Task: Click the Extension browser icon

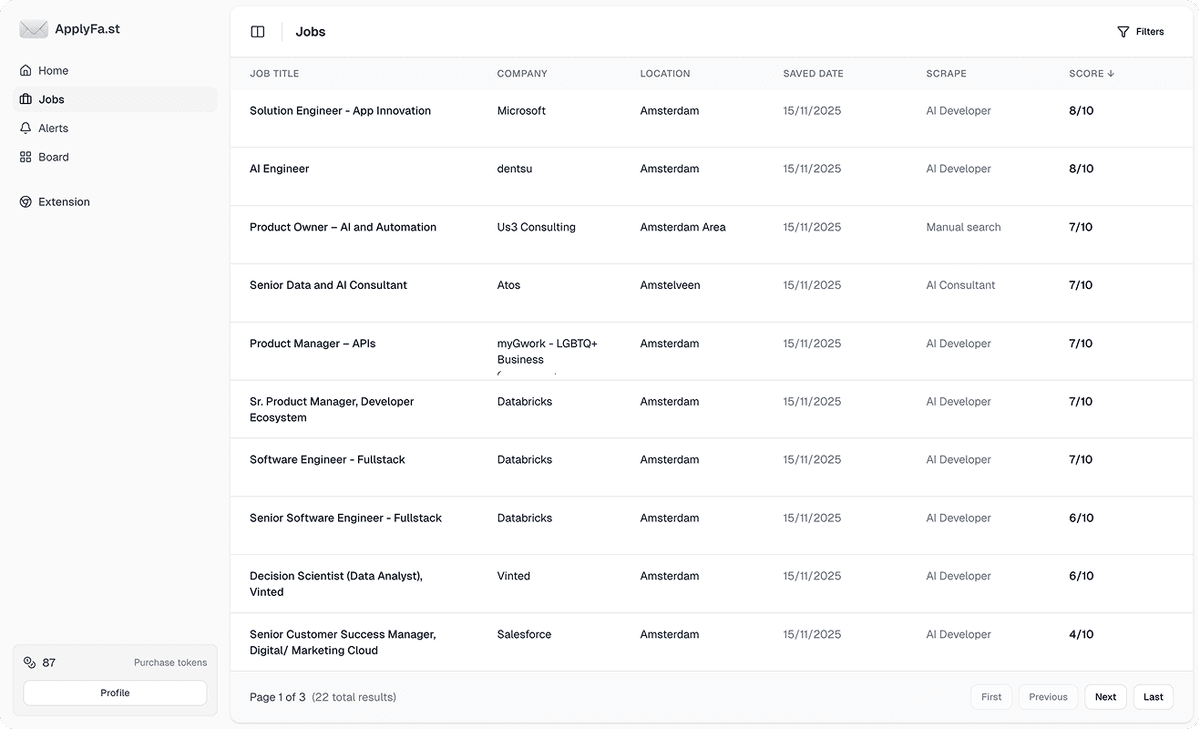Action: (25, 201)
